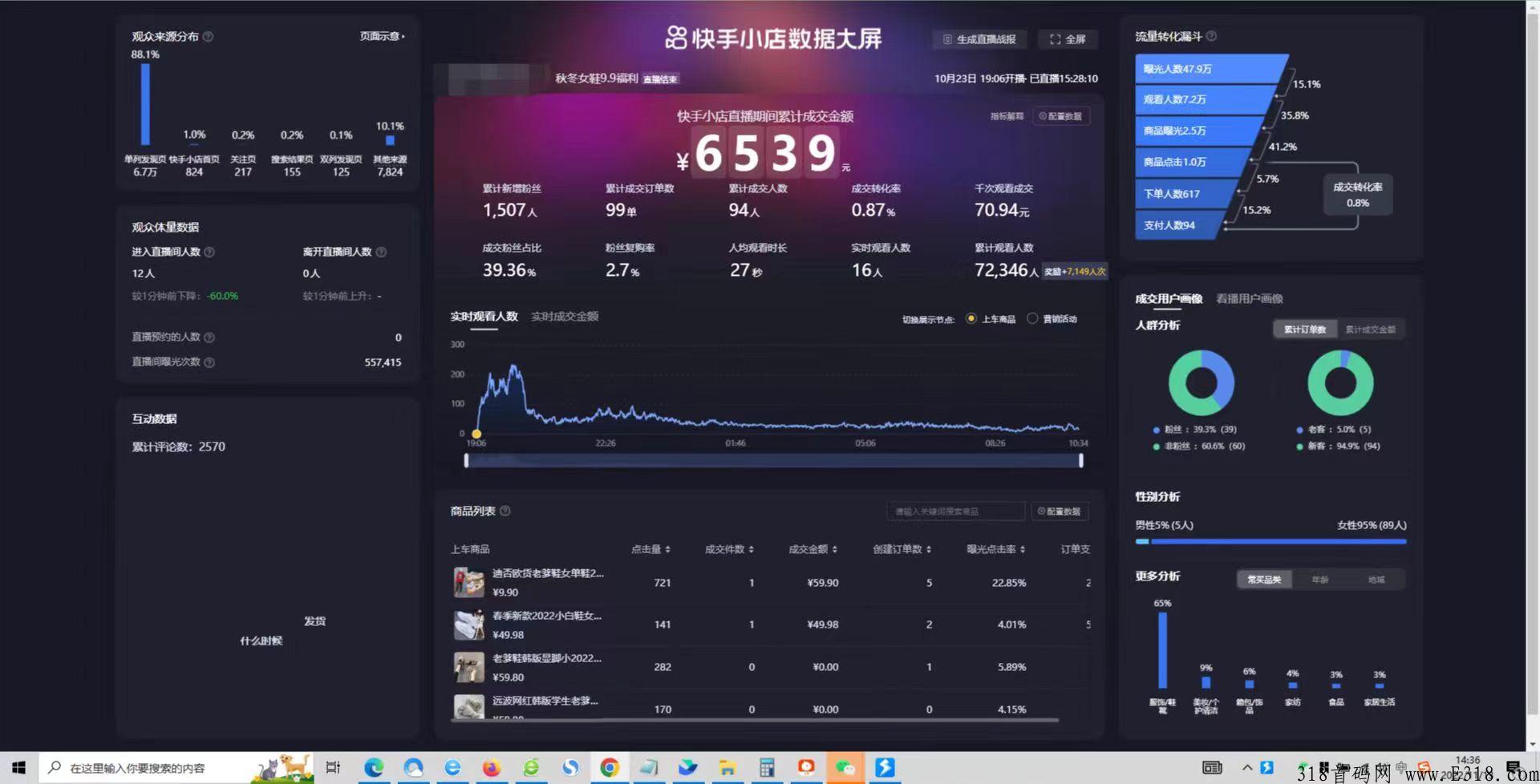Click 直播结束 status badge
This screenshot has height=784, width=1540.
pyautogui.click(x=660, y=79)
